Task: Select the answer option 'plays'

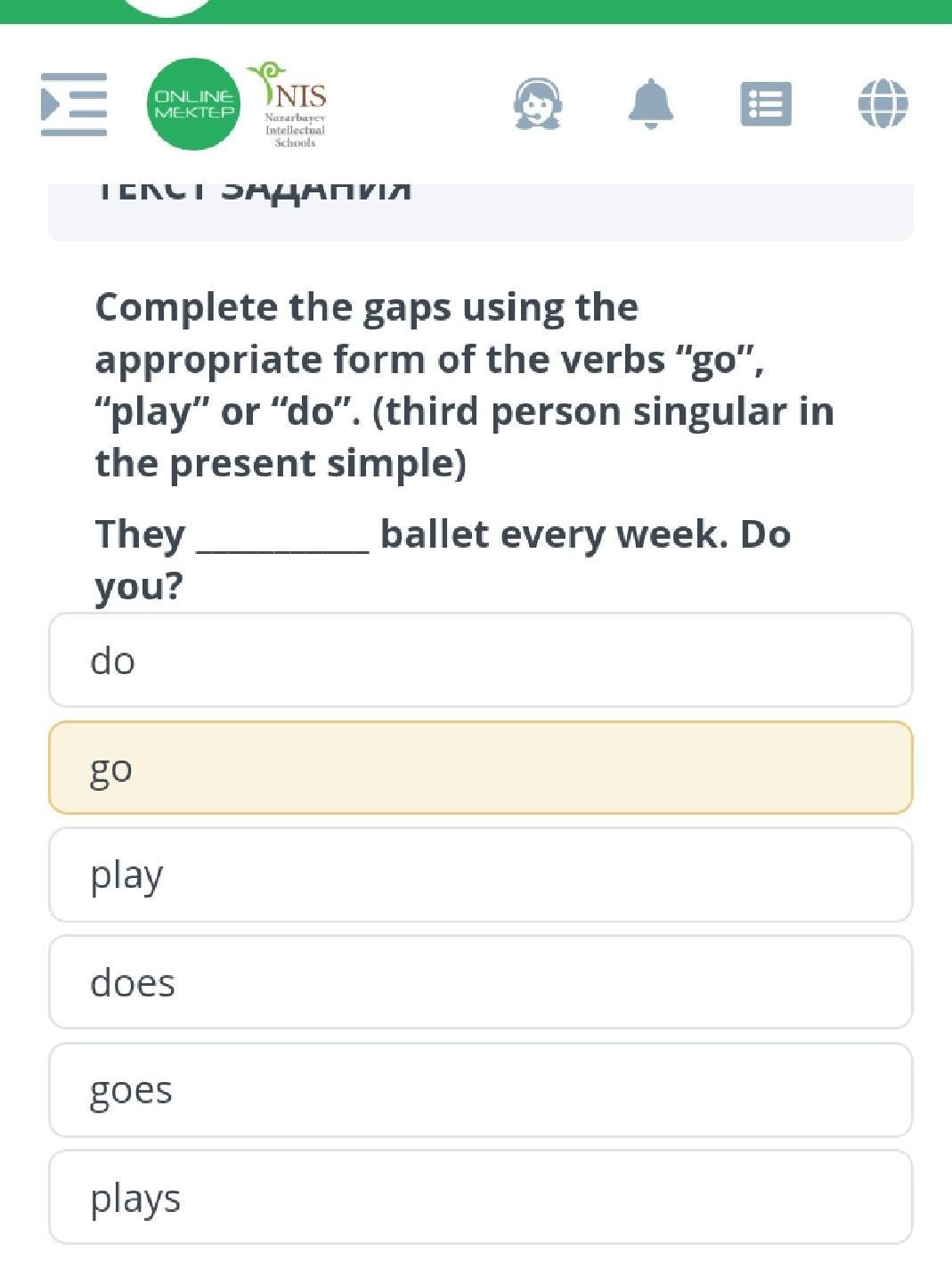Action: coord(481,1197)
